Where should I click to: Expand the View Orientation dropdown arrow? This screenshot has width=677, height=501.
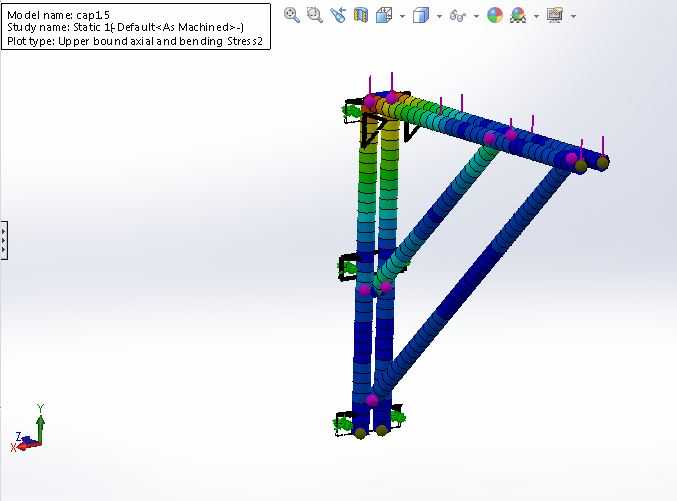tap(402, 16)
